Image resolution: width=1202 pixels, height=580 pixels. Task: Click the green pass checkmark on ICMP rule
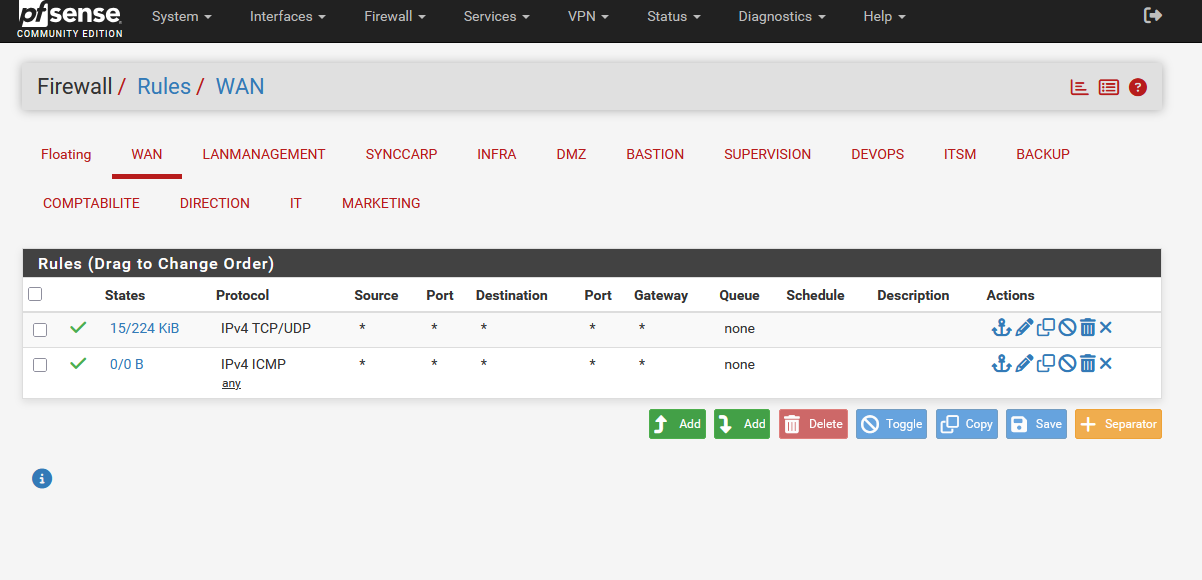[x=78, y=363]
